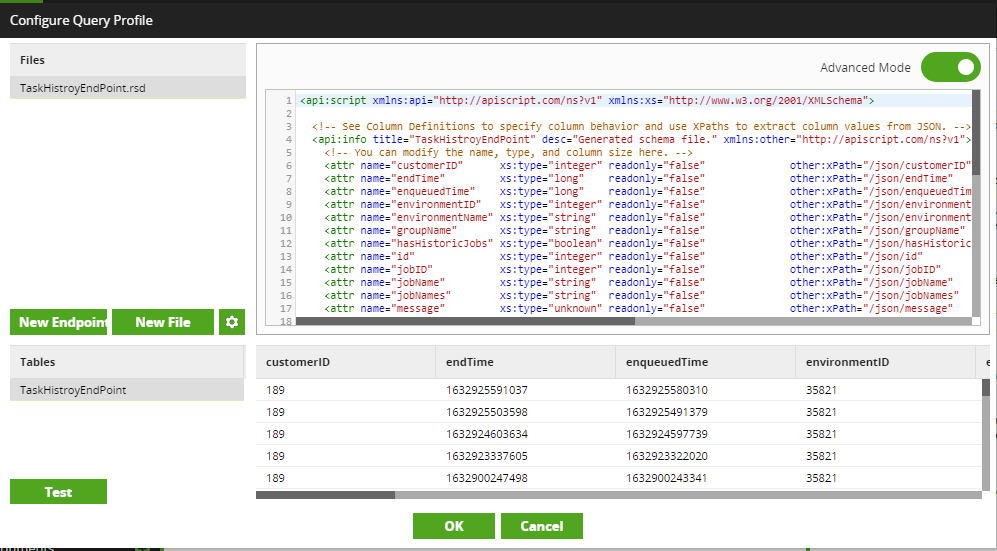Image resolution: width=997 pixels, height=551 pixels.
Task: Click the enqueuedTime column header
Action: (x=706, y=362)
